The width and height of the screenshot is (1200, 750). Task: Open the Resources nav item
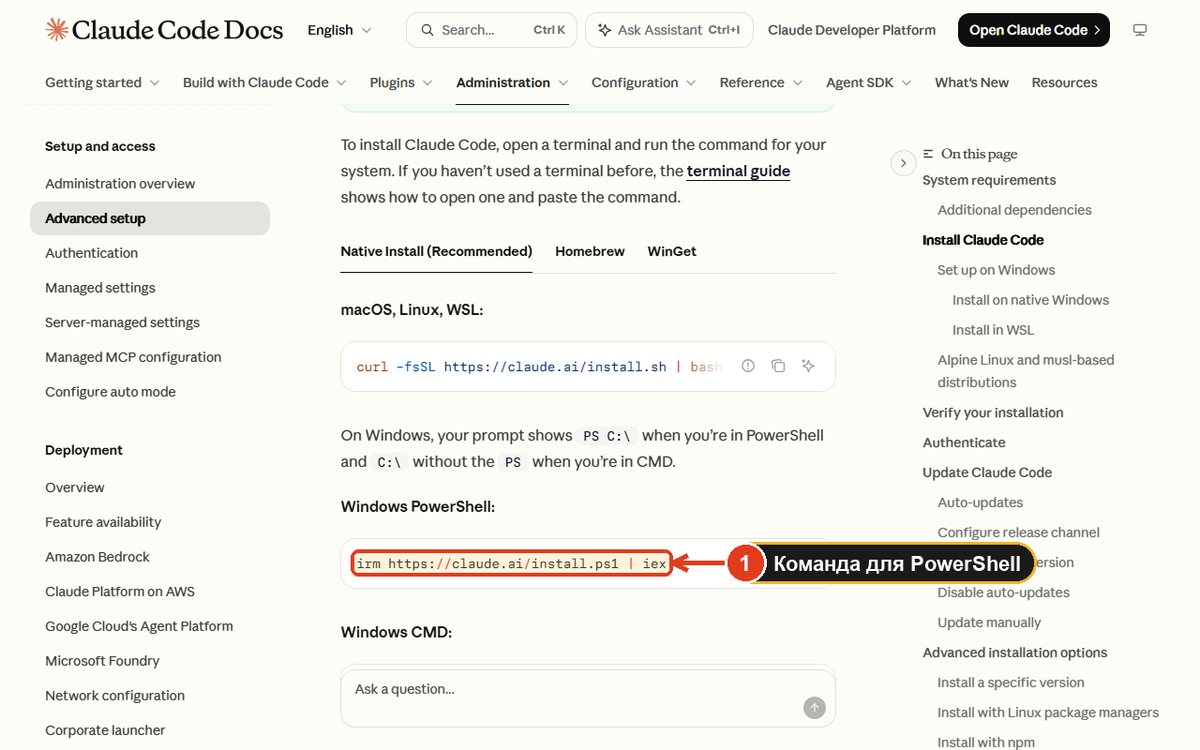click(x=1064, y=82)
